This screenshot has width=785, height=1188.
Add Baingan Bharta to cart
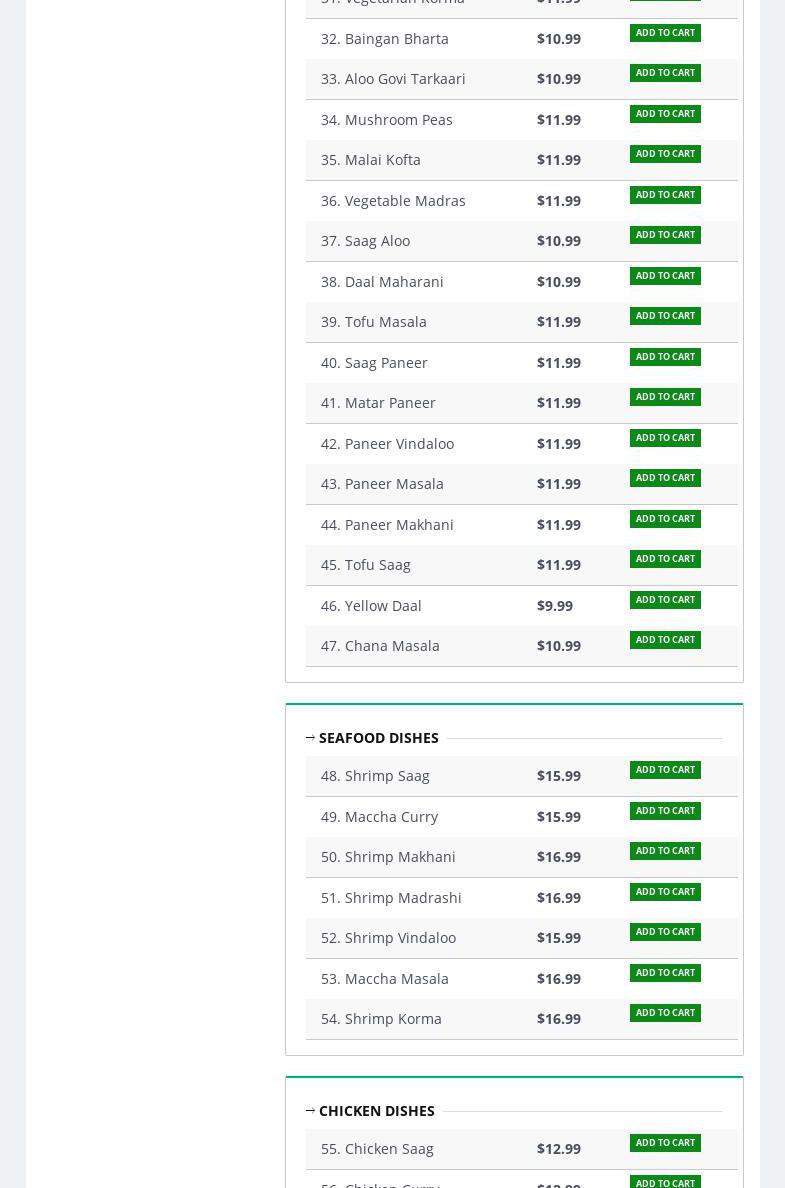[665, 33]
